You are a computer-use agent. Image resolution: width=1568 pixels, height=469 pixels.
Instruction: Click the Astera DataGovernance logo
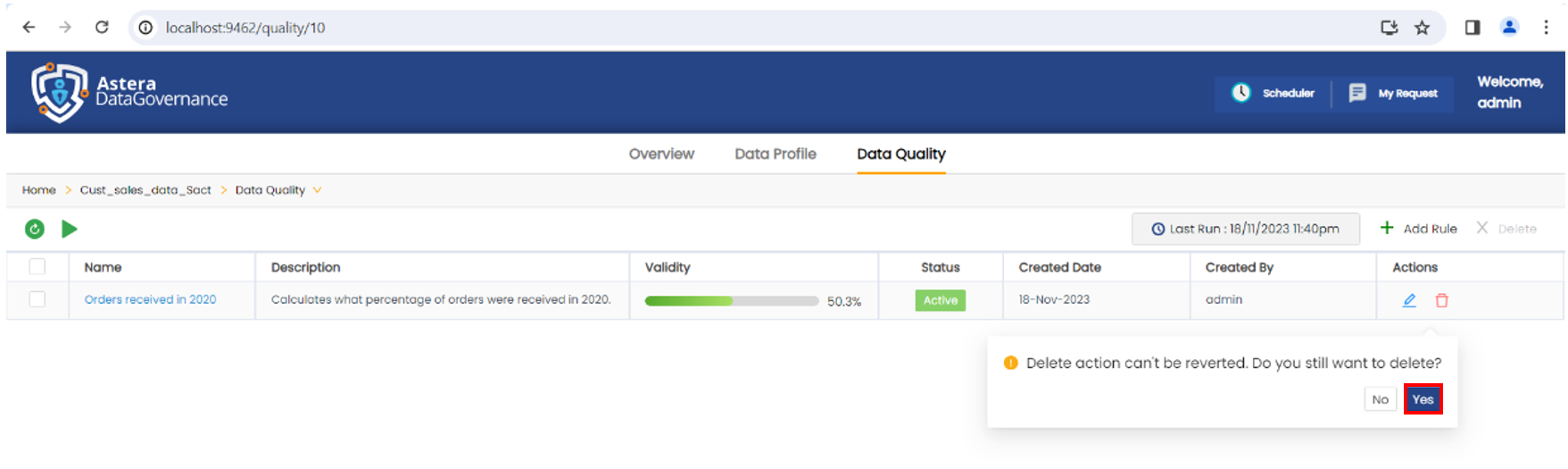click(x=129, y=92)
